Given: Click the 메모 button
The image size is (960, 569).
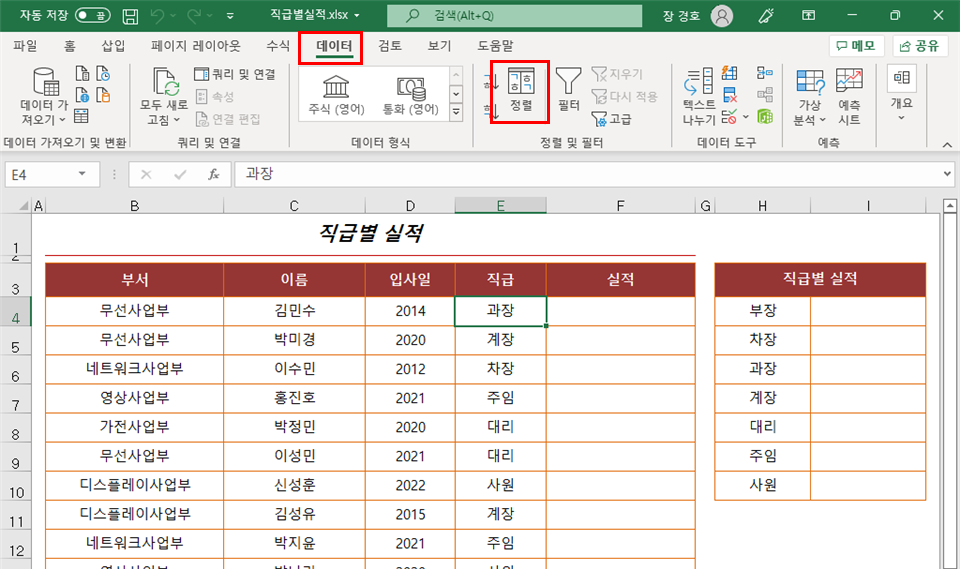Looking at the screenshot, I should pyautogui.click(x=856, y=46).
